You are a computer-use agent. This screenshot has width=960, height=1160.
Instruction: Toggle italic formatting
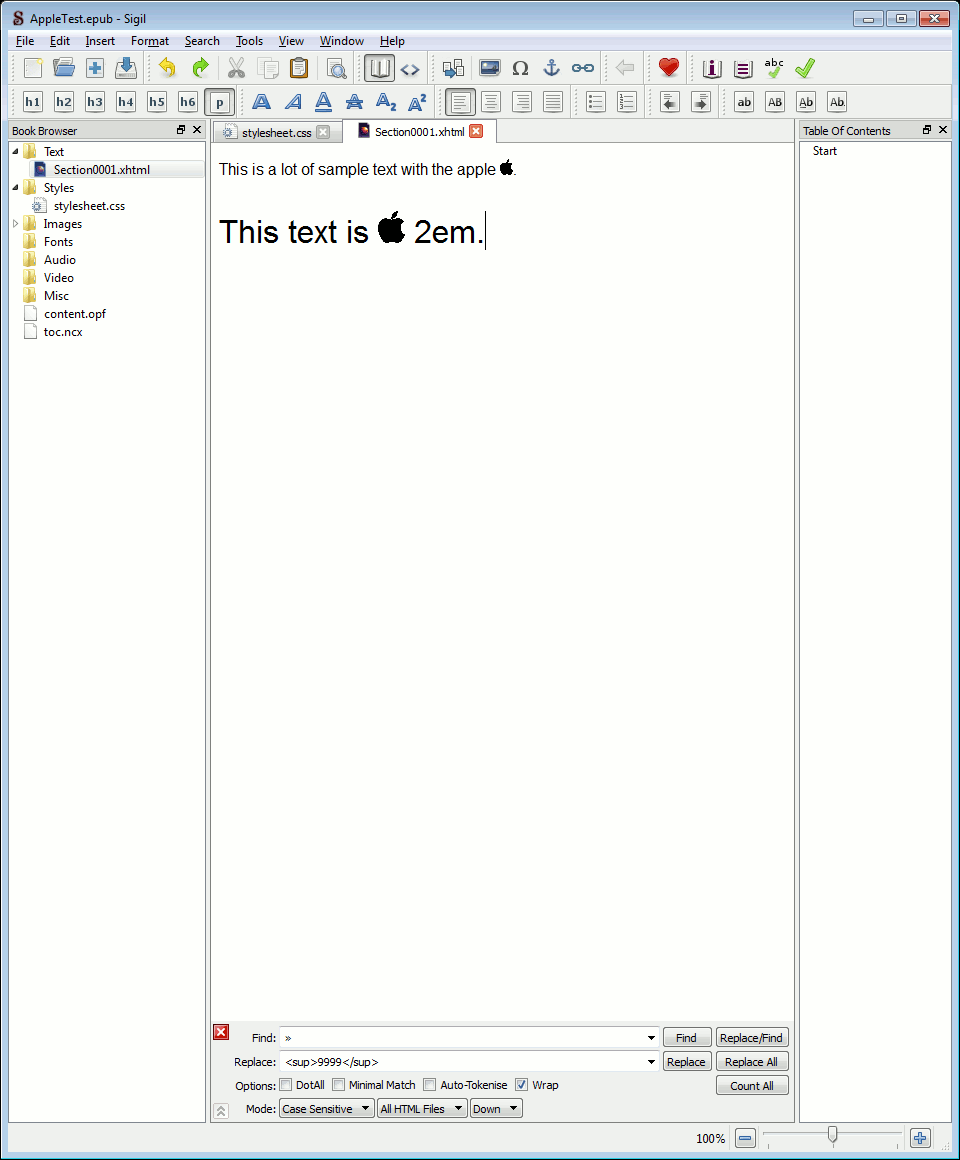pyautogui.click(x=293, y=102)
